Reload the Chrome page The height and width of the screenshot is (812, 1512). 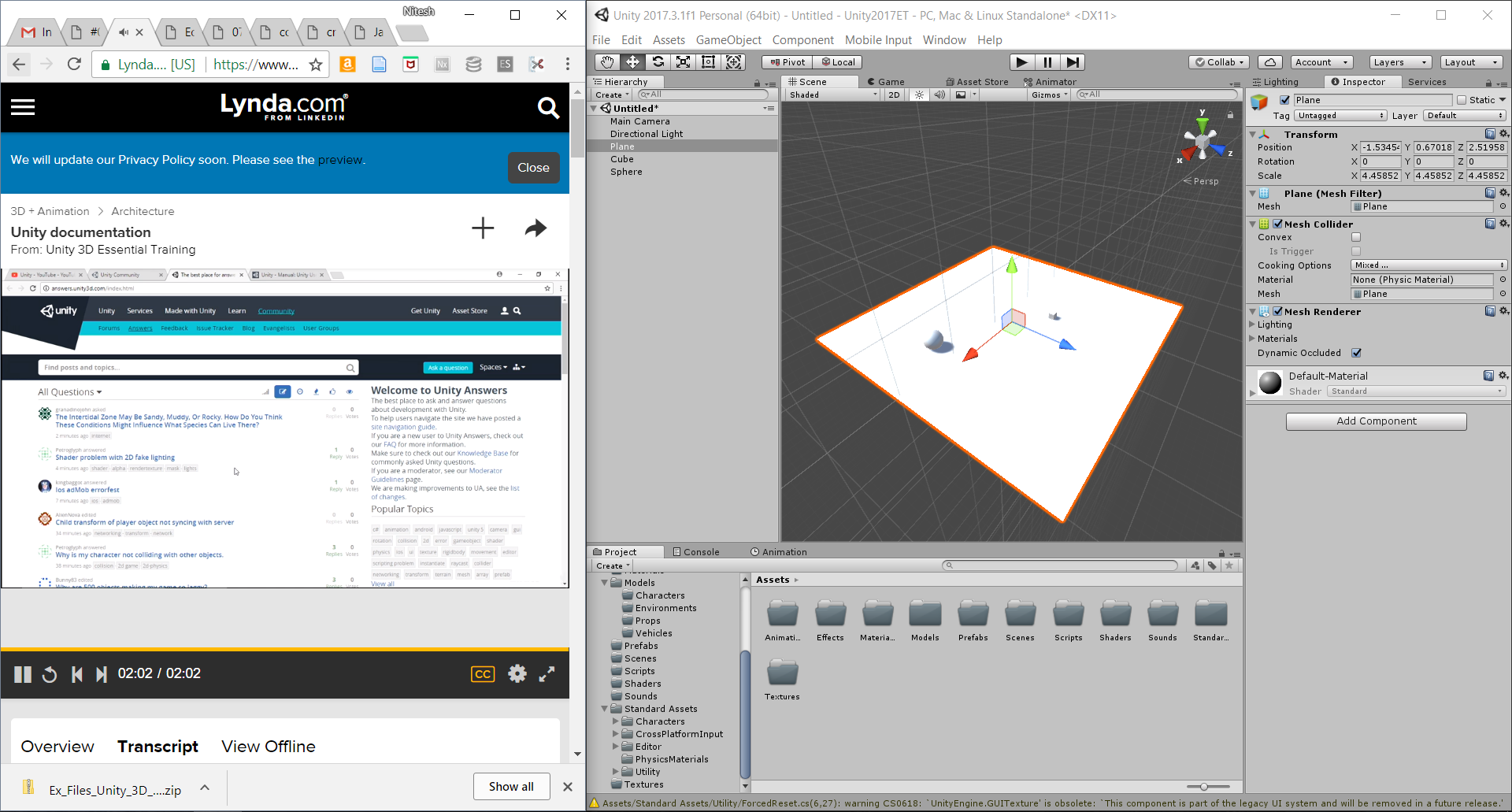click(74, 65)
